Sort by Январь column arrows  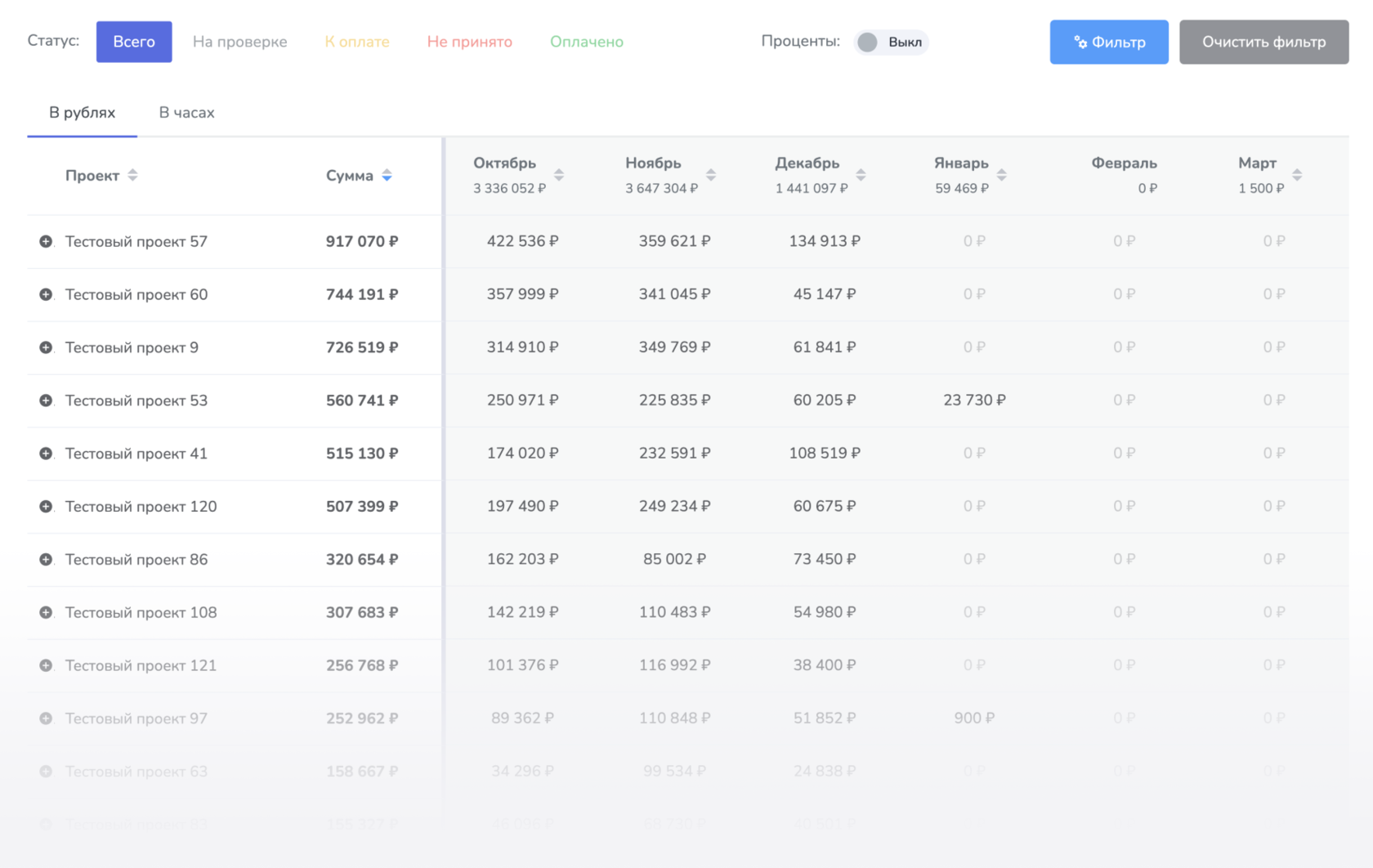[1002, 175]
